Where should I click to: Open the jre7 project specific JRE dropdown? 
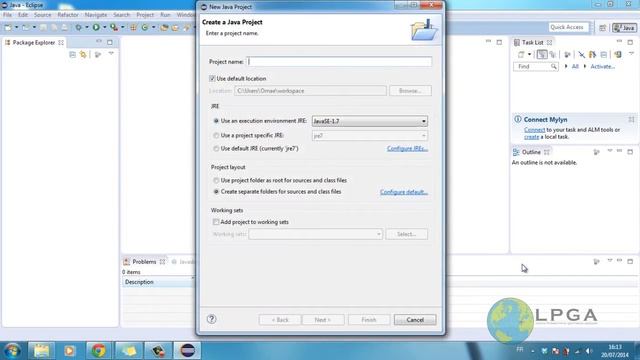[x=370, y=136]
